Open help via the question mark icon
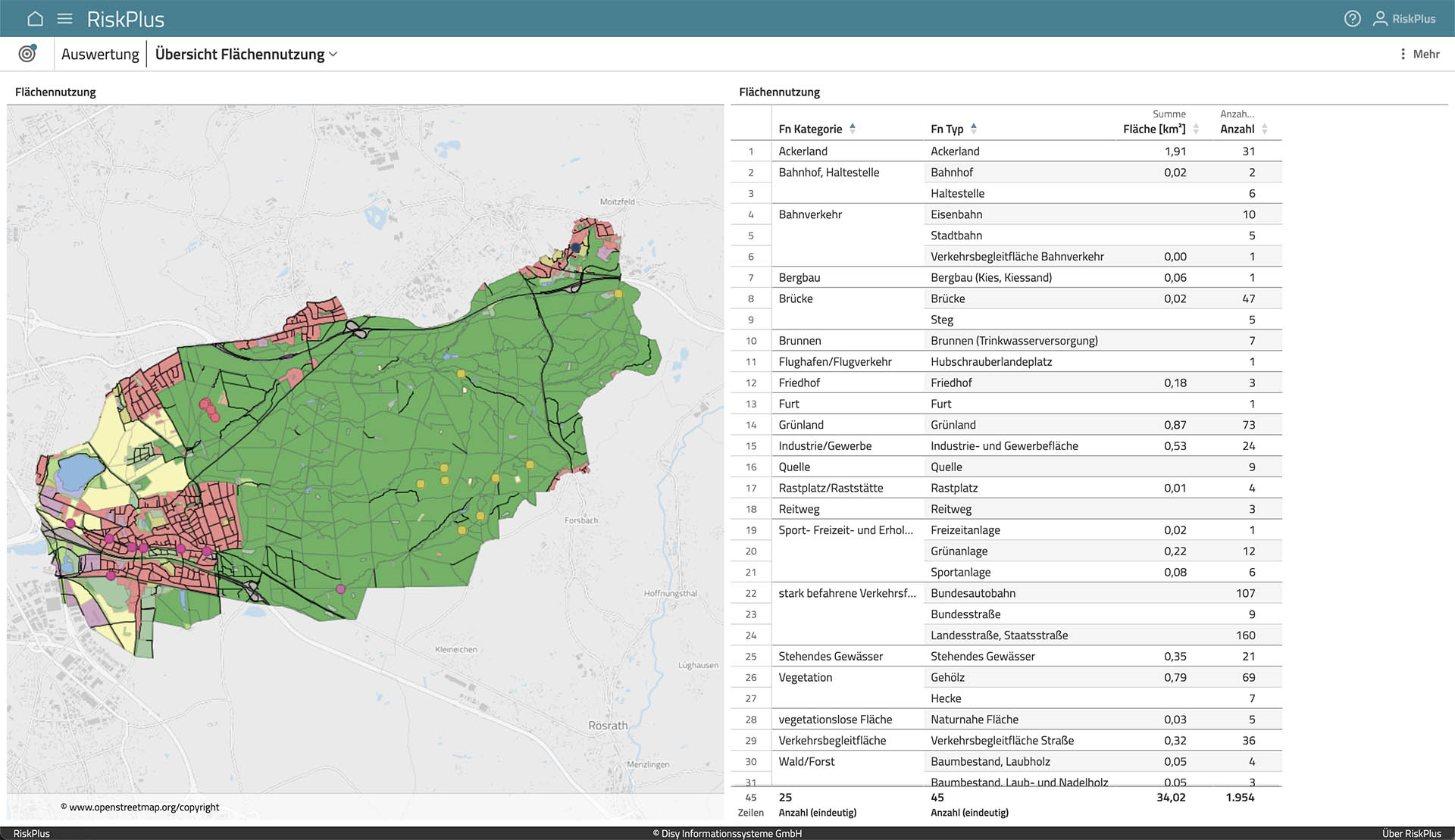Viewport: 1455px width, 840px height. (x=1353, y=18)
